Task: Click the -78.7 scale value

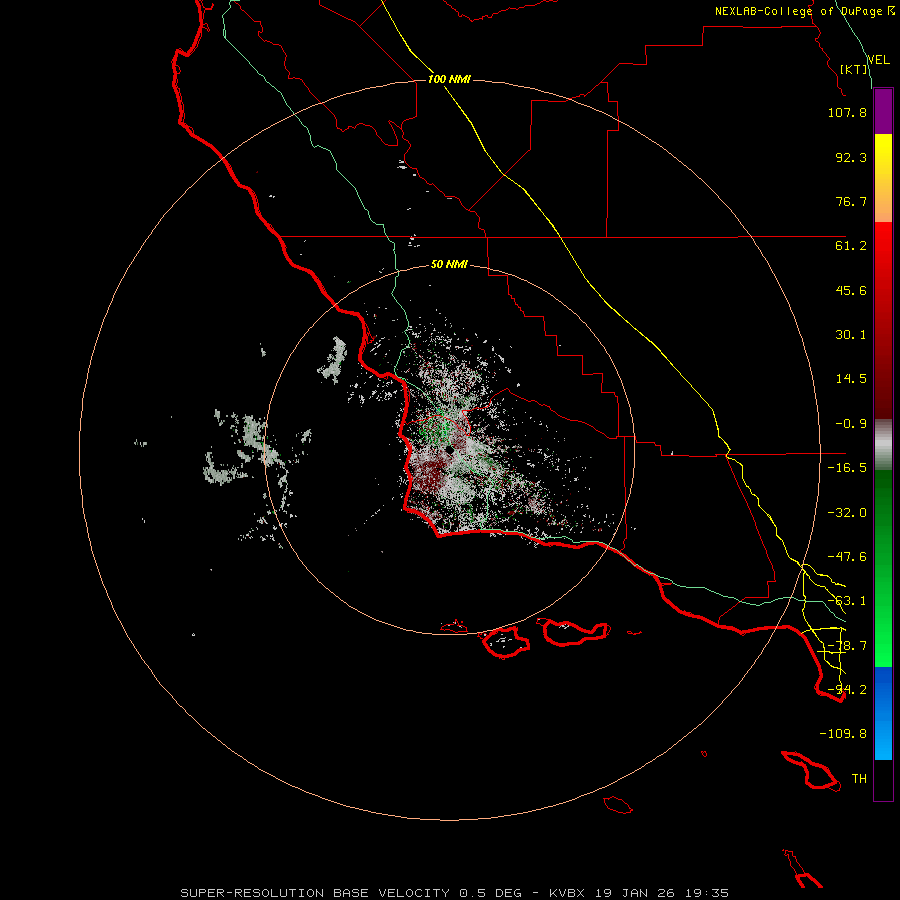Action: coord(847,646)
